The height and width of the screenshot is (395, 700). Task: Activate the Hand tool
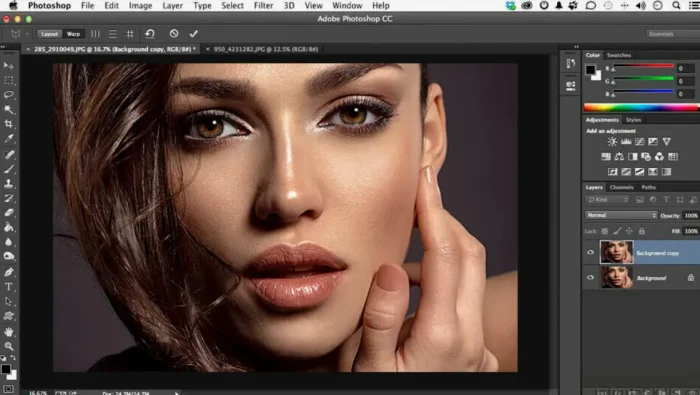click(8, 331)
